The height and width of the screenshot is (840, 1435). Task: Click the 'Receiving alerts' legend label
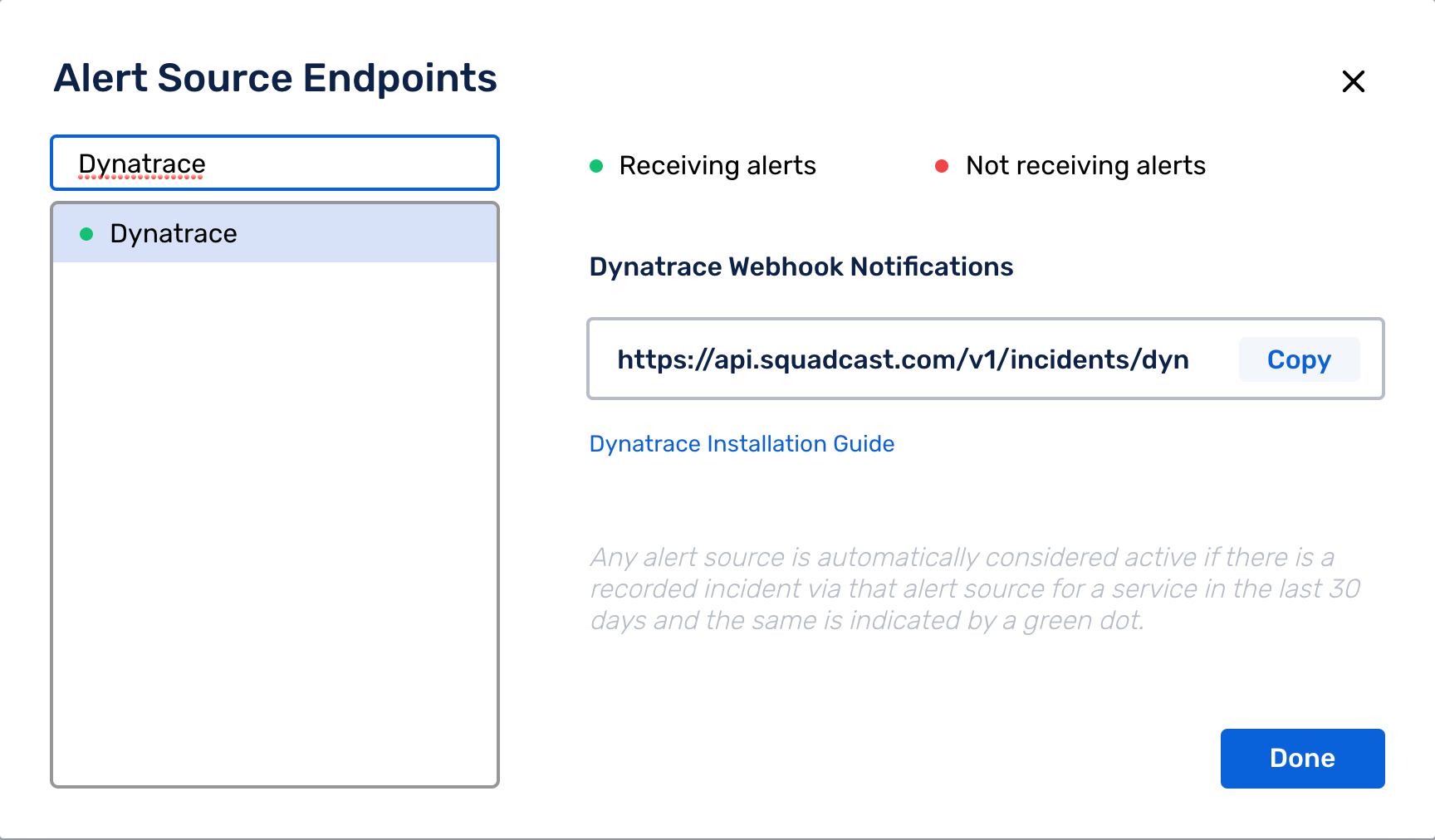coord(717,166)
